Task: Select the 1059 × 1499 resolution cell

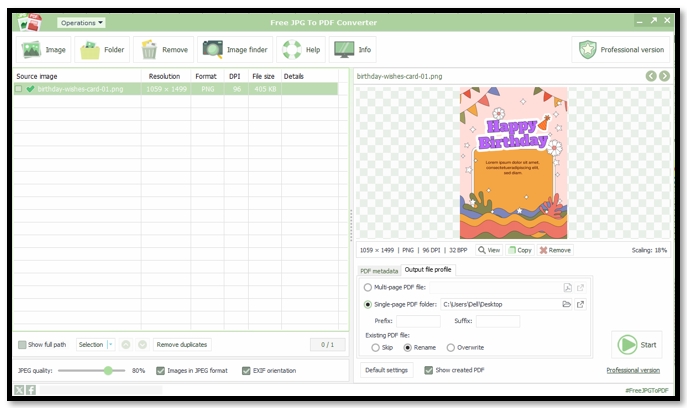Action: click(166, 89)
